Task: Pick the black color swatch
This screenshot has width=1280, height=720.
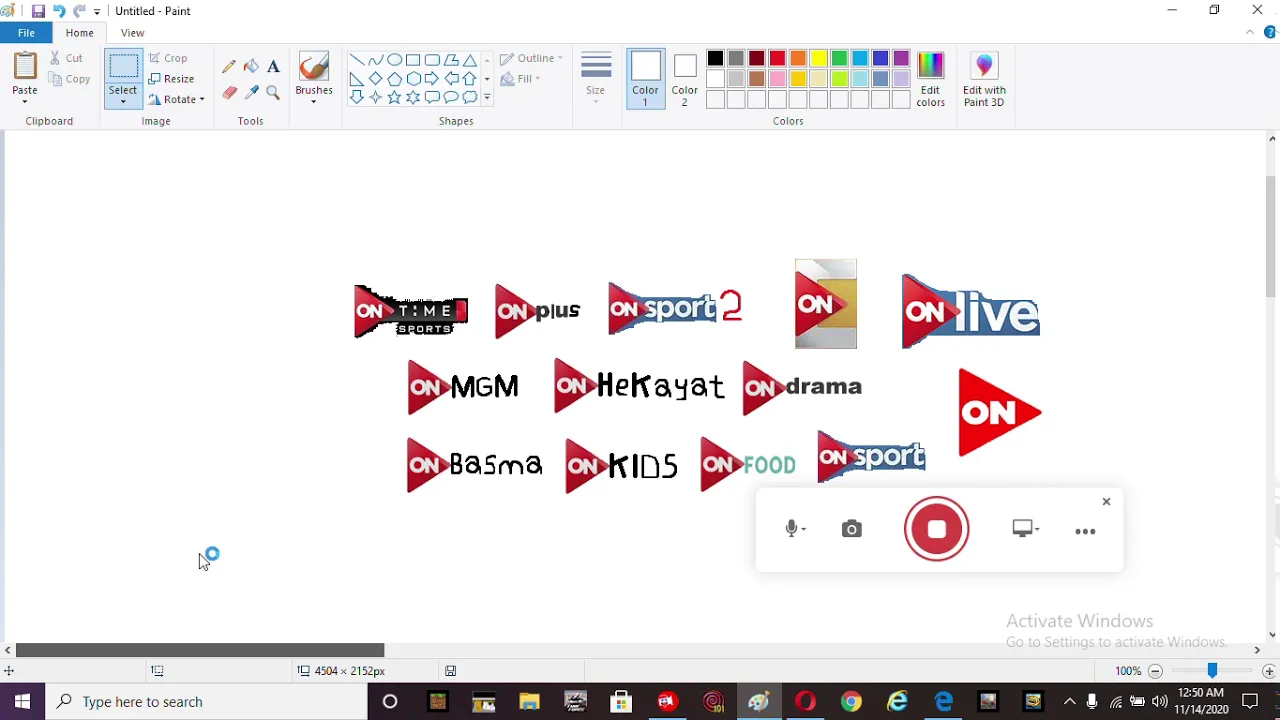Action: coord(715,59)
